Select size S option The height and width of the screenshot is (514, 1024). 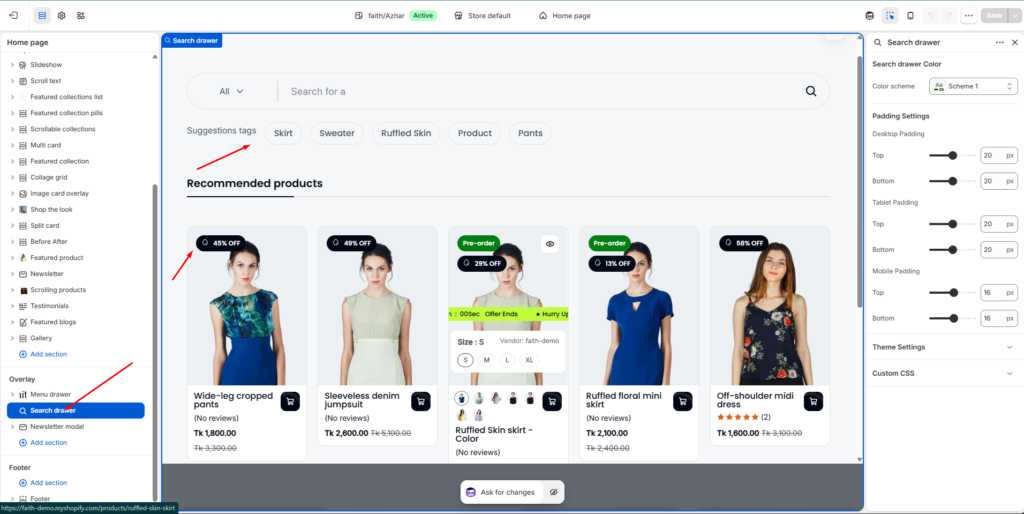point(466,360)
